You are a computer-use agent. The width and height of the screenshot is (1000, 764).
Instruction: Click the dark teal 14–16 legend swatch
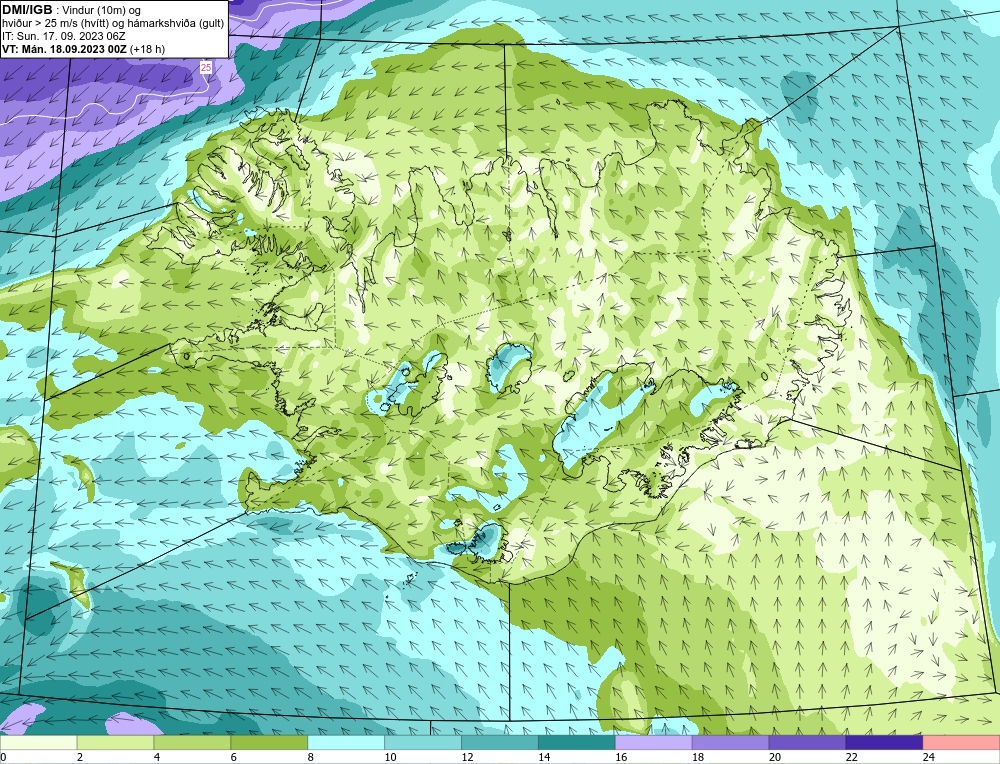click(577, 743)
